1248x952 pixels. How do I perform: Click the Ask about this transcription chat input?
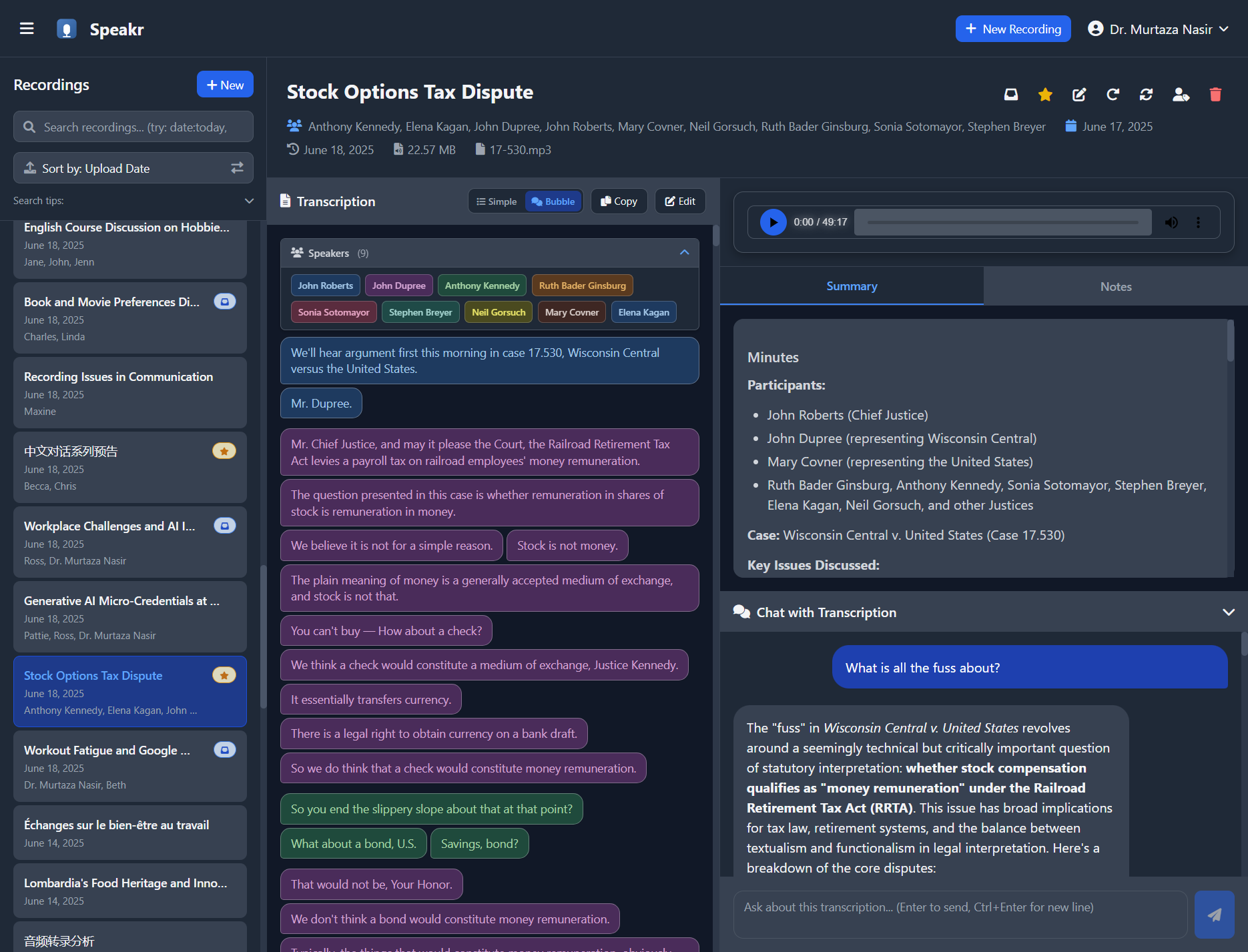click(x=960, y=914)
